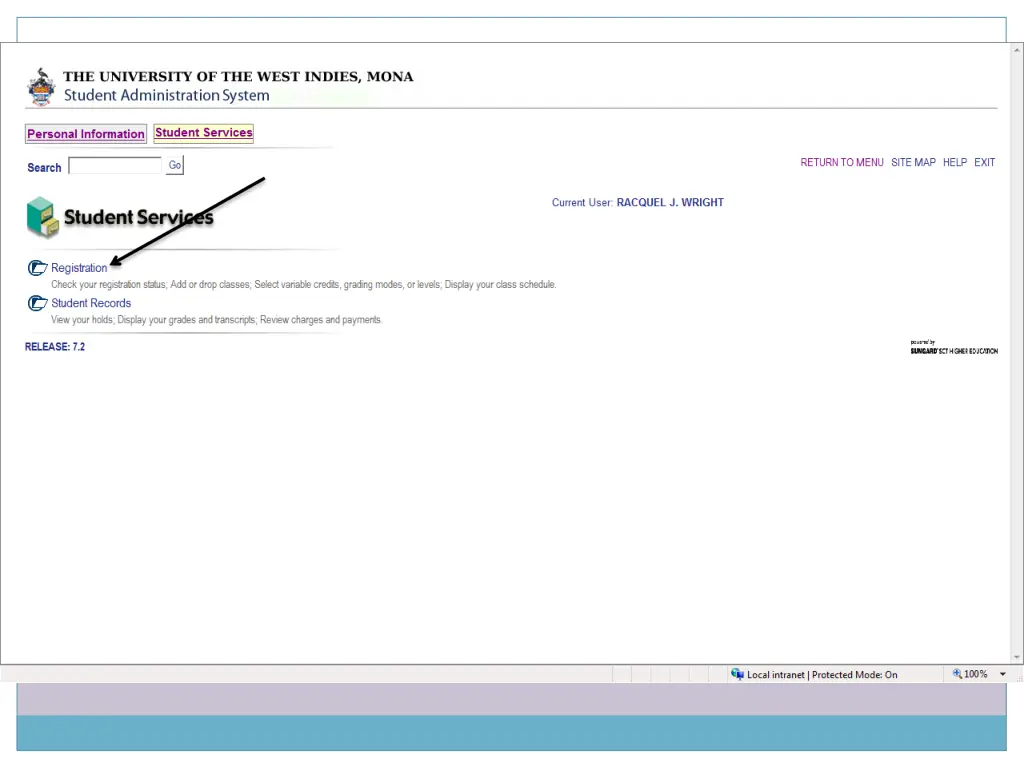Click the folder icon beside Registration
Image resolution: width=1024 pixels, height=768 pixels.
pos(37,268)
